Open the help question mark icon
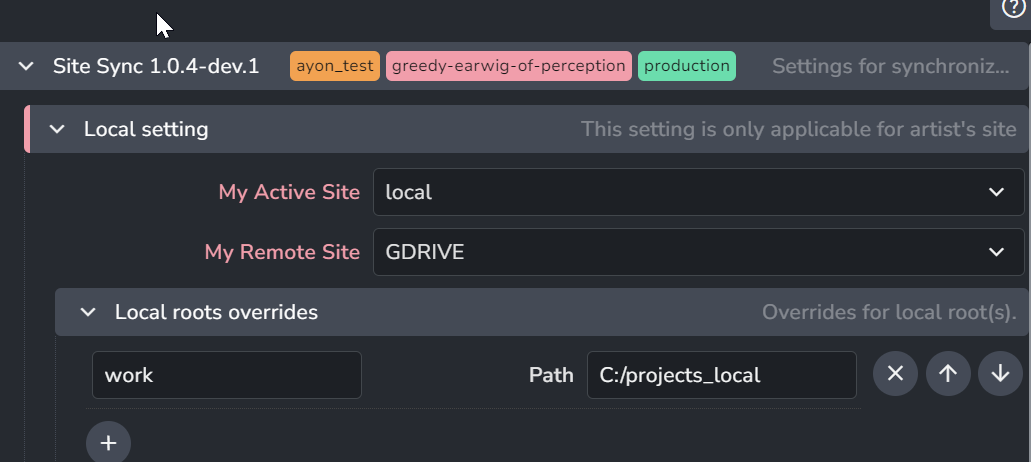 coord(1013,9)
